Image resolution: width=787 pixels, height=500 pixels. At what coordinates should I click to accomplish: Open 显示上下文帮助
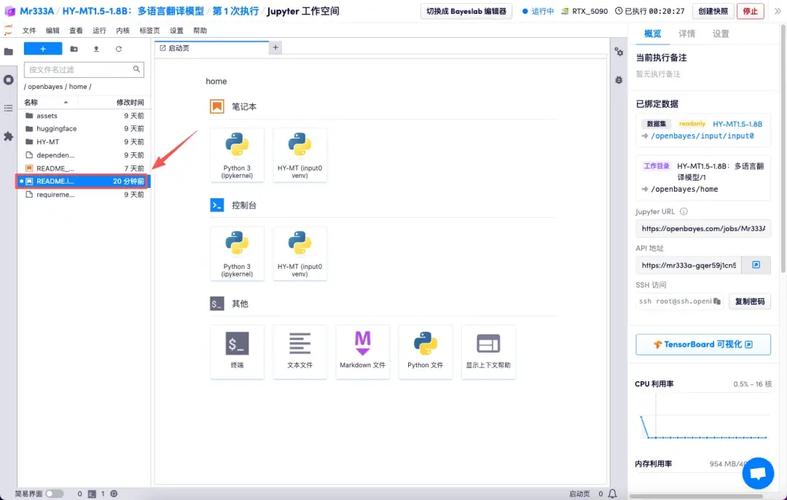pos(488,352)
